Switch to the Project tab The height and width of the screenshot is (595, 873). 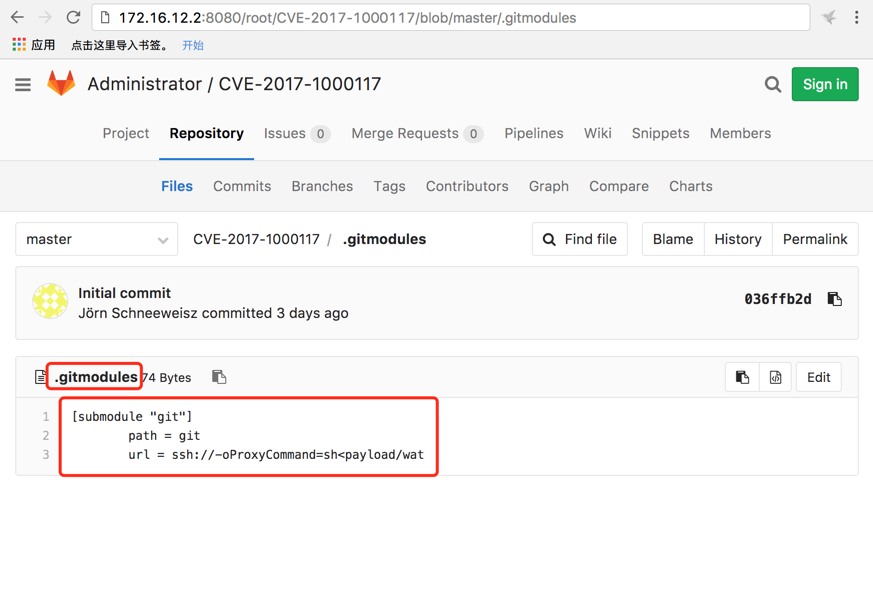[x=126, y=134]
